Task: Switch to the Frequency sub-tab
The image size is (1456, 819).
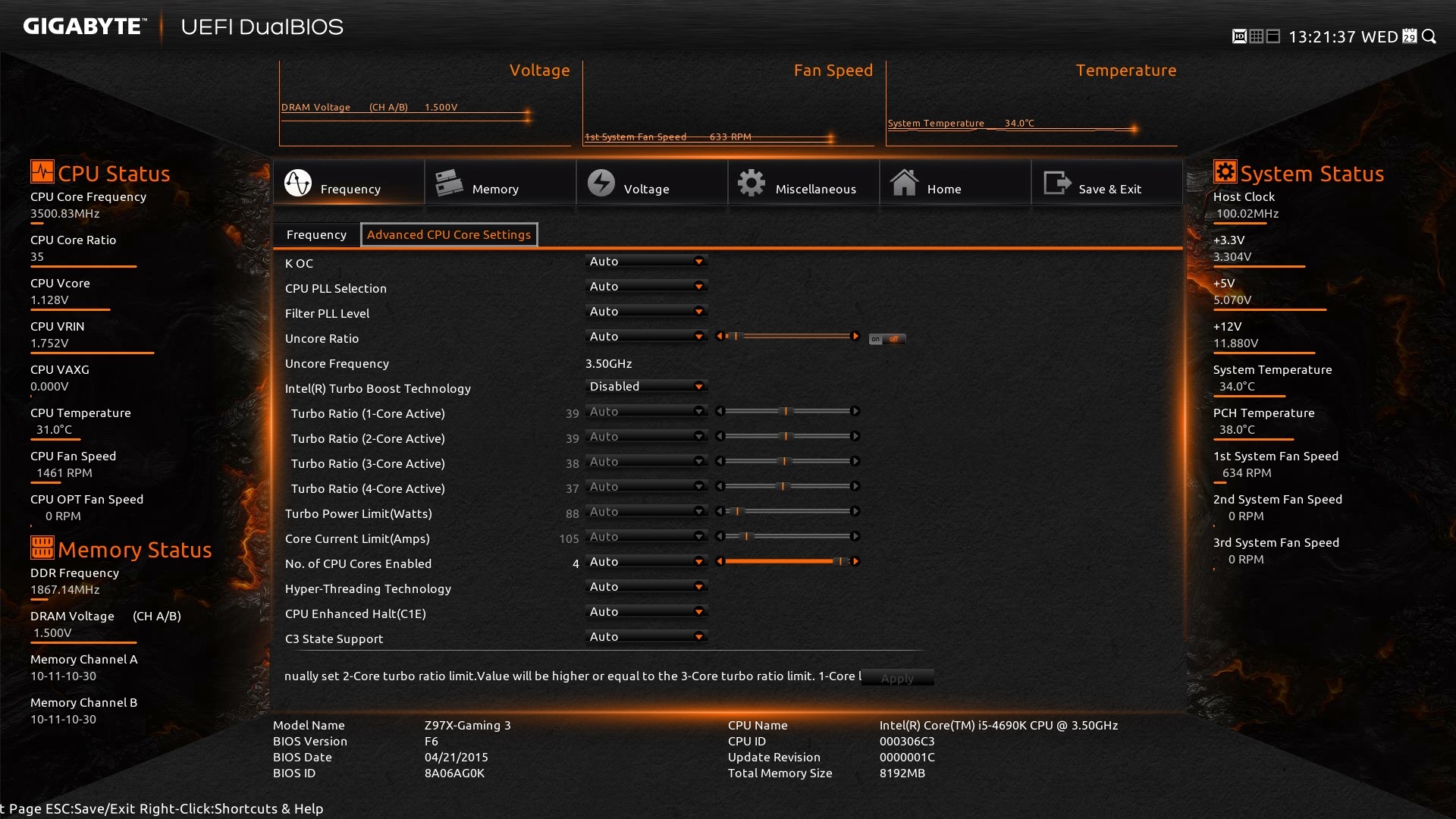Action: pyautogui.click(x=316, y=235)
